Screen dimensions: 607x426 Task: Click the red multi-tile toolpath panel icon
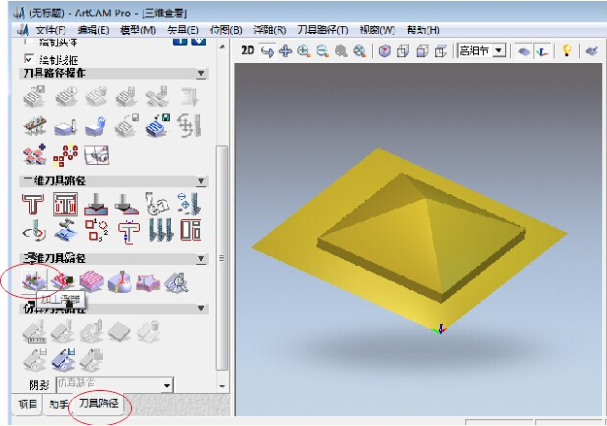[35, 155]
